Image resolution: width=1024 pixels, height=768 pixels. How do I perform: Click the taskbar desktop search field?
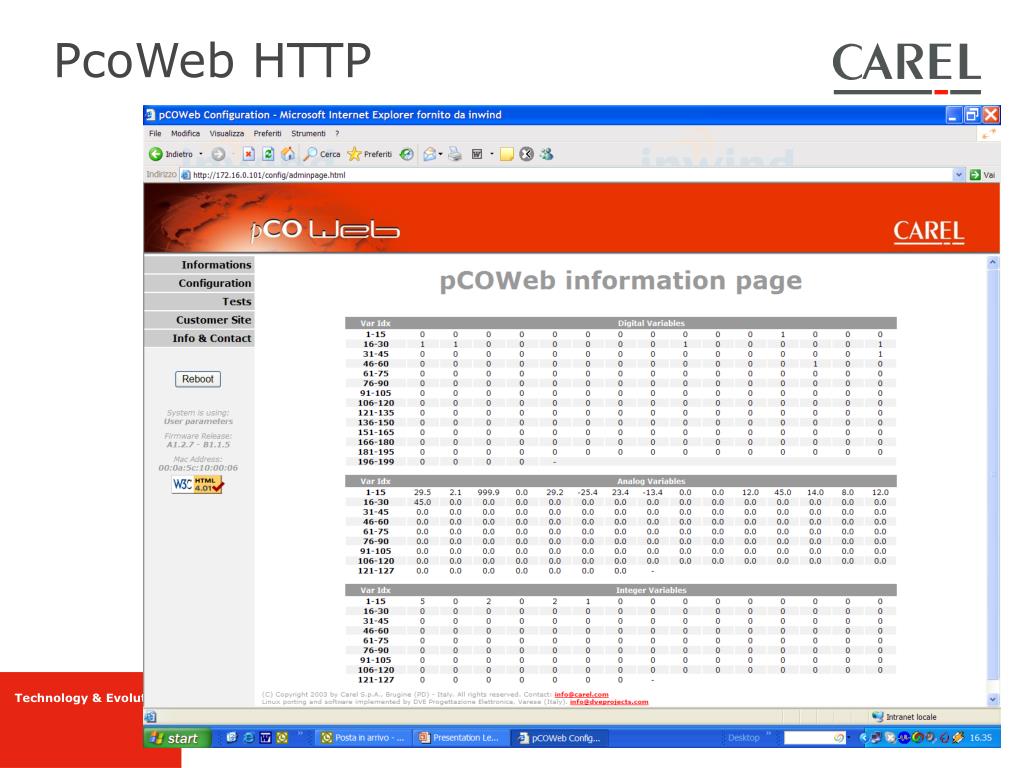tap(815, 737)
